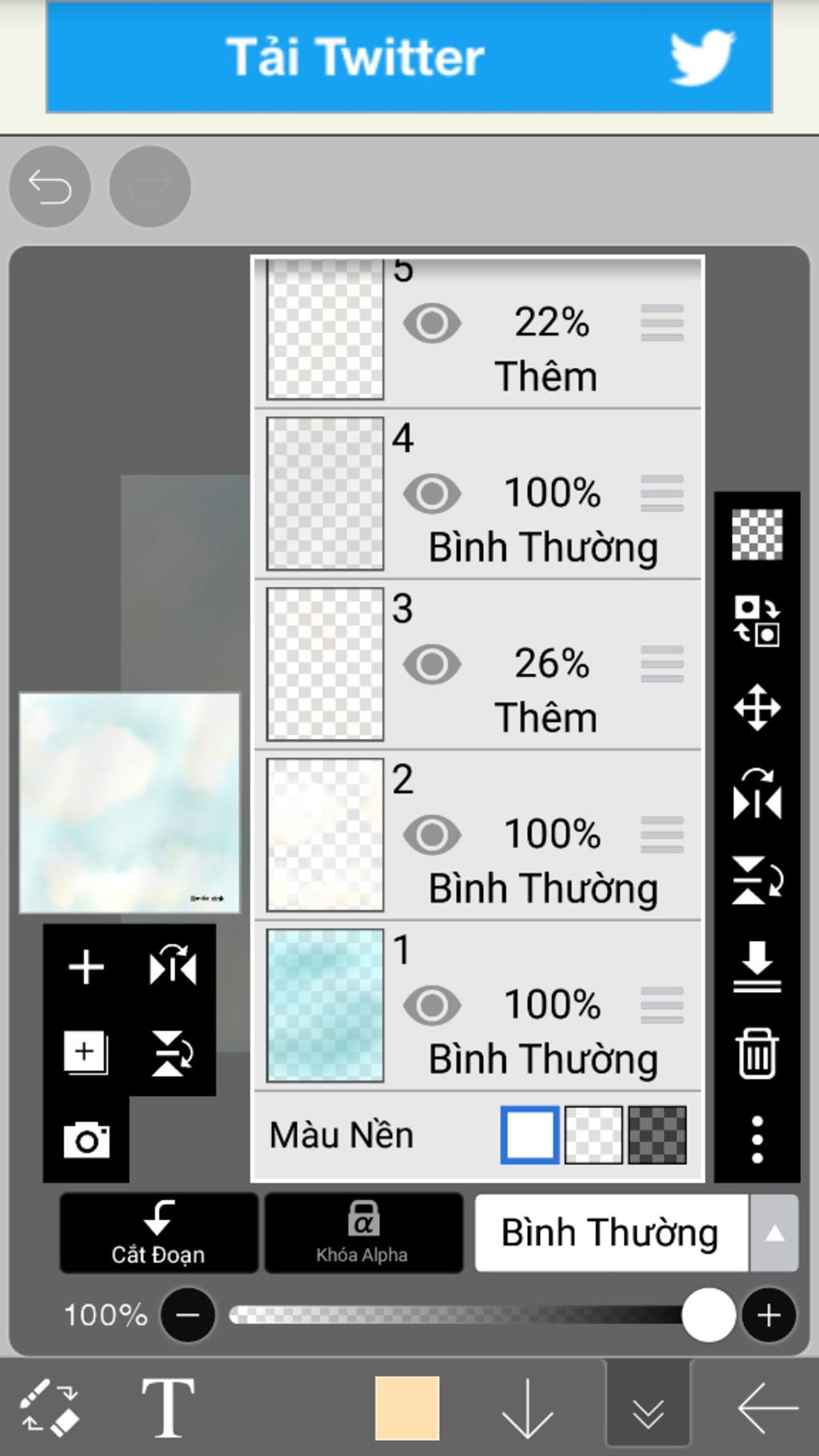819x1456 pixels.
Task: Click the Cắt Đoạn clipping button
Action: (158, 1233)
